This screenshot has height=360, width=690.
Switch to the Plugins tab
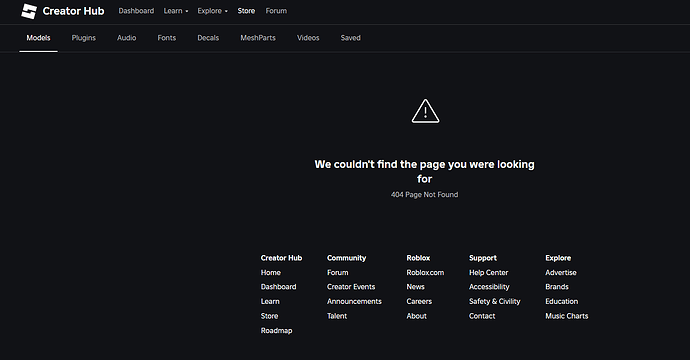coord(84,38)
